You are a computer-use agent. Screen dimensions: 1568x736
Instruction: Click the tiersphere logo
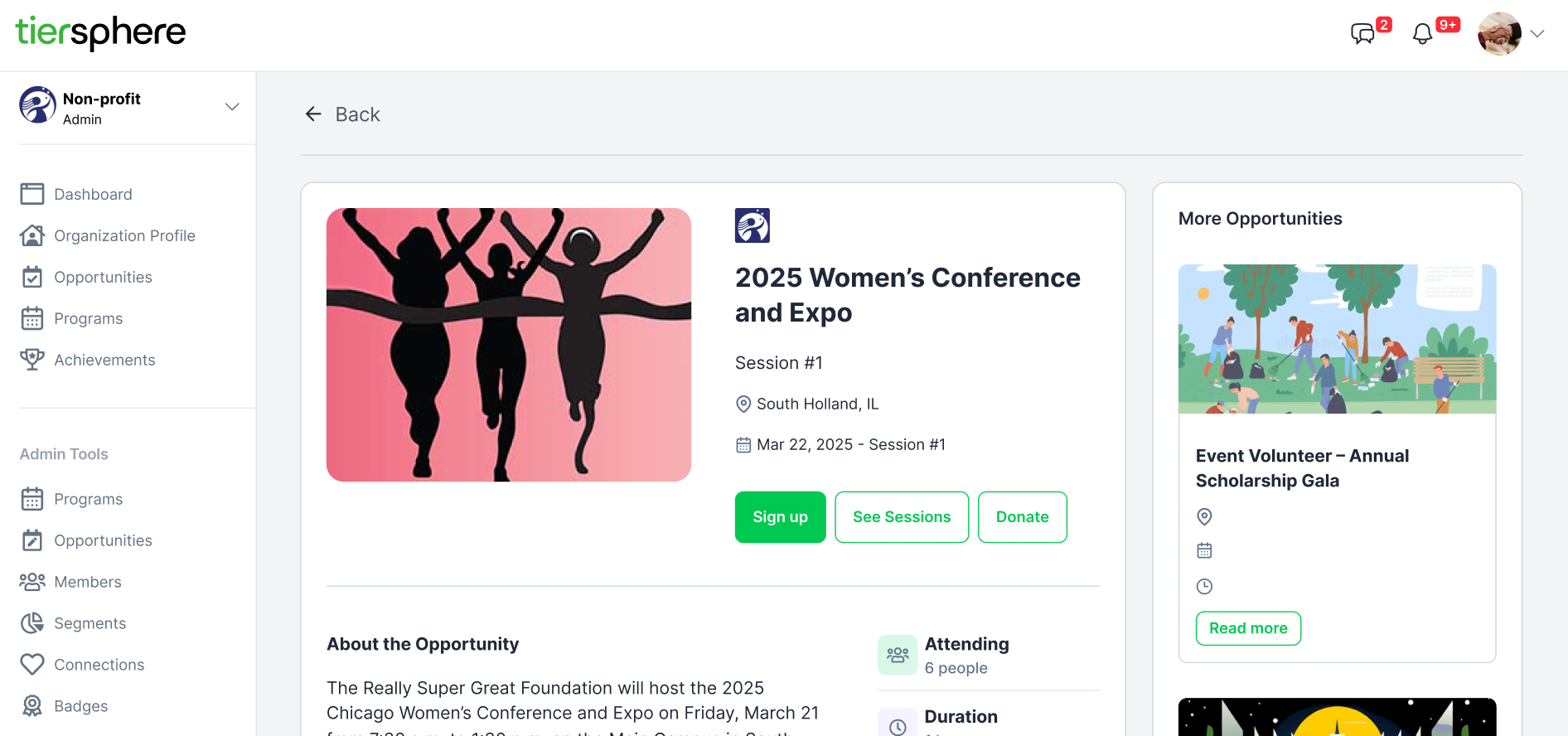click(100, 33)
